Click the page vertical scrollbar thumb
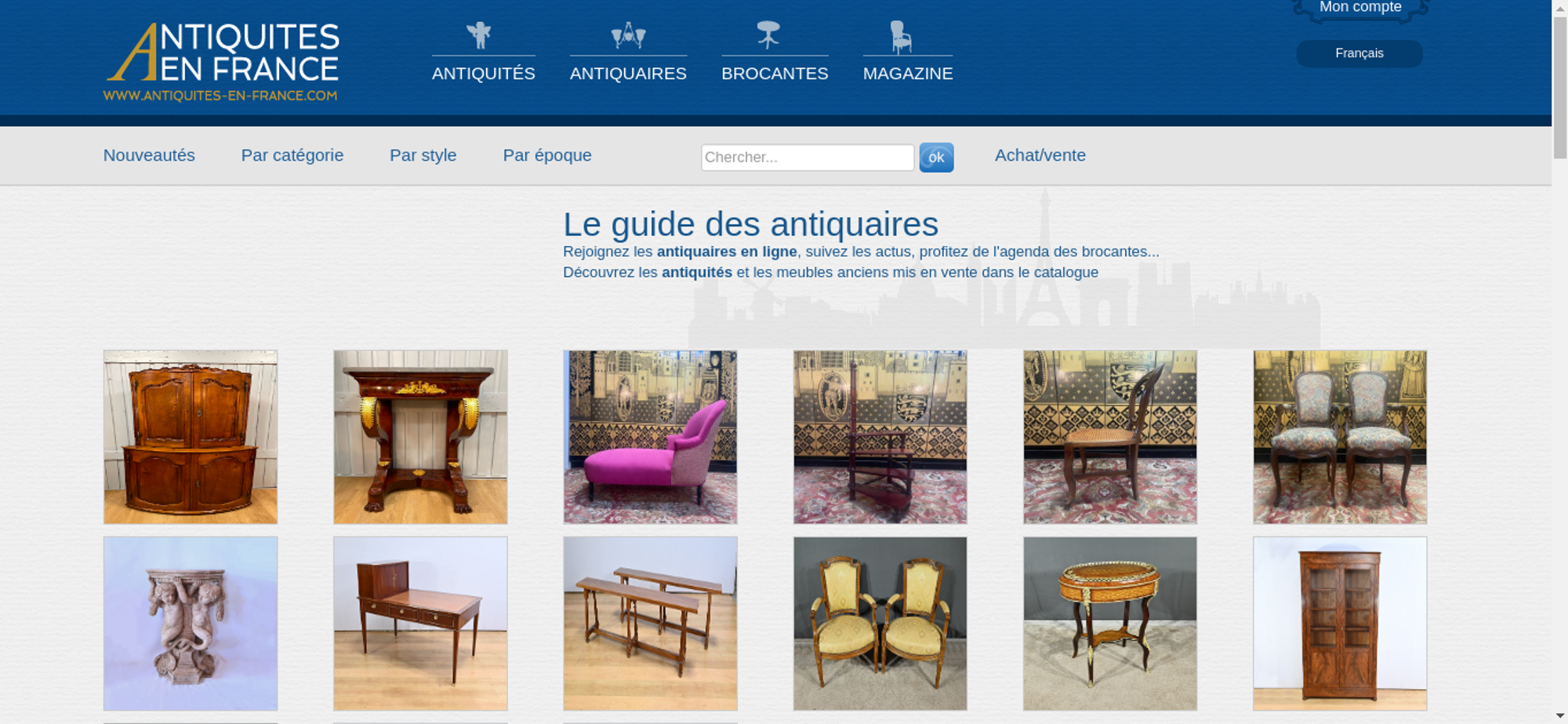 point(1560,86)
